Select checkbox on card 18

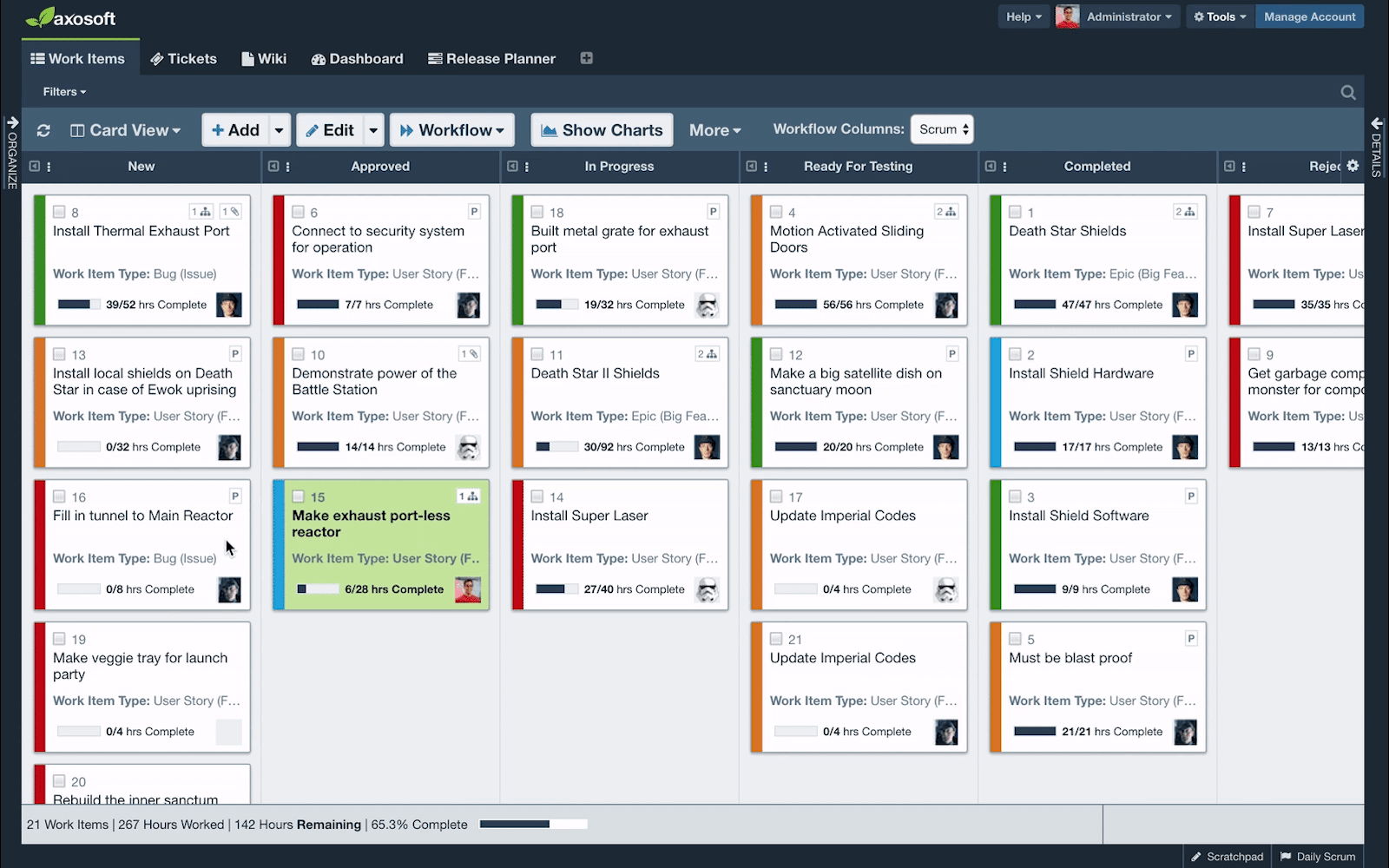point(537,212)
